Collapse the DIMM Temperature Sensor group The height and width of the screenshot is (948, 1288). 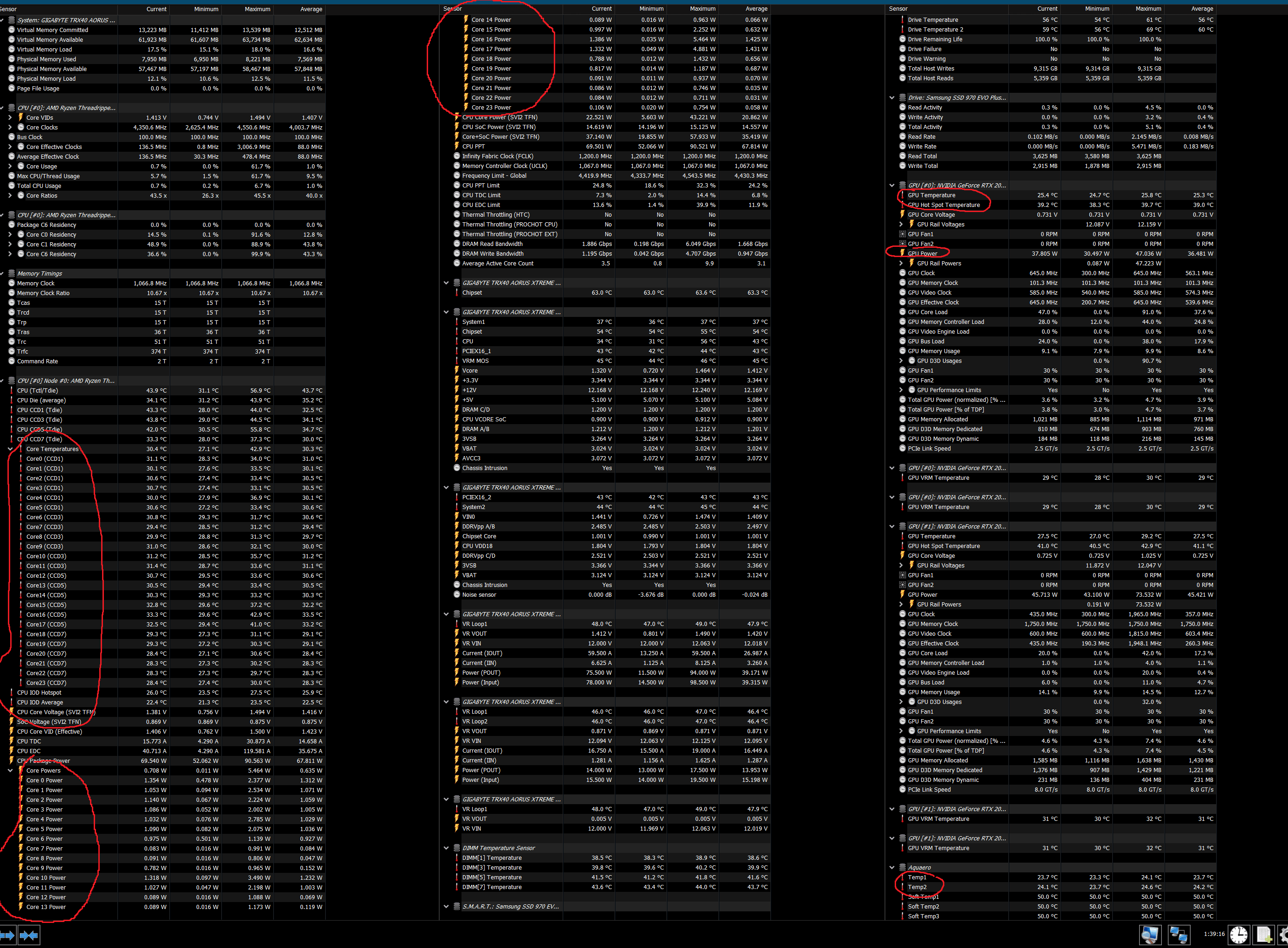(446, 848)
